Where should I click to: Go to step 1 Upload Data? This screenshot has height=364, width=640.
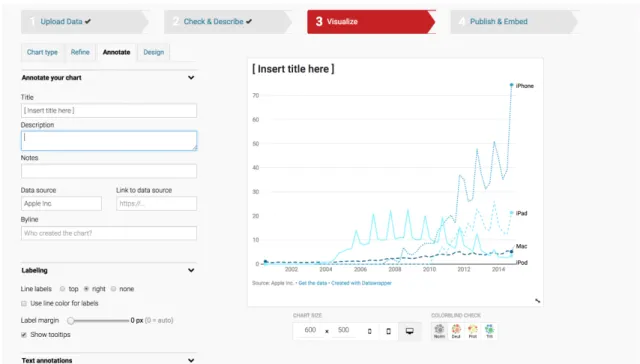tap(84, 22)
